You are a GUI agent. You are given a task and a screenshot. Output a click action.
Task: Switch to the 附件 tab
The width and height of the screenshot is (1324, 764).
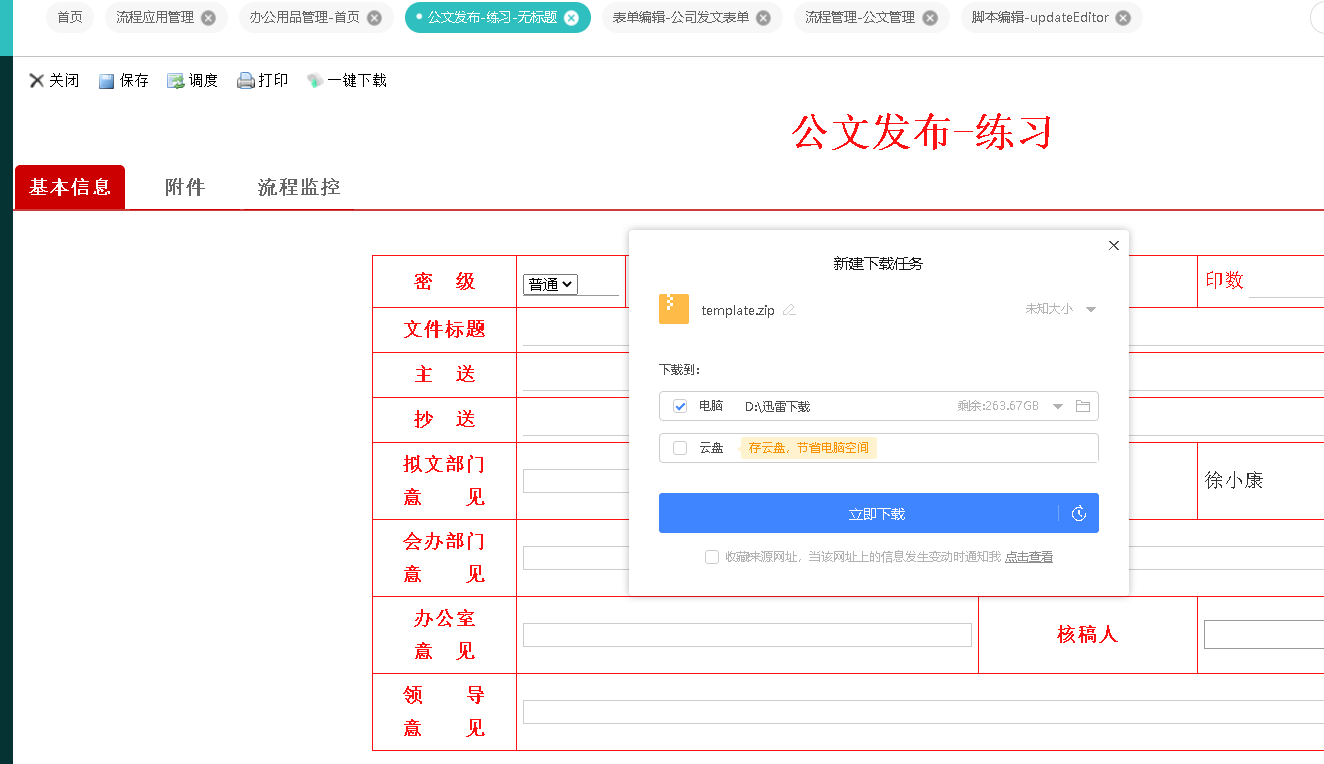185,187
